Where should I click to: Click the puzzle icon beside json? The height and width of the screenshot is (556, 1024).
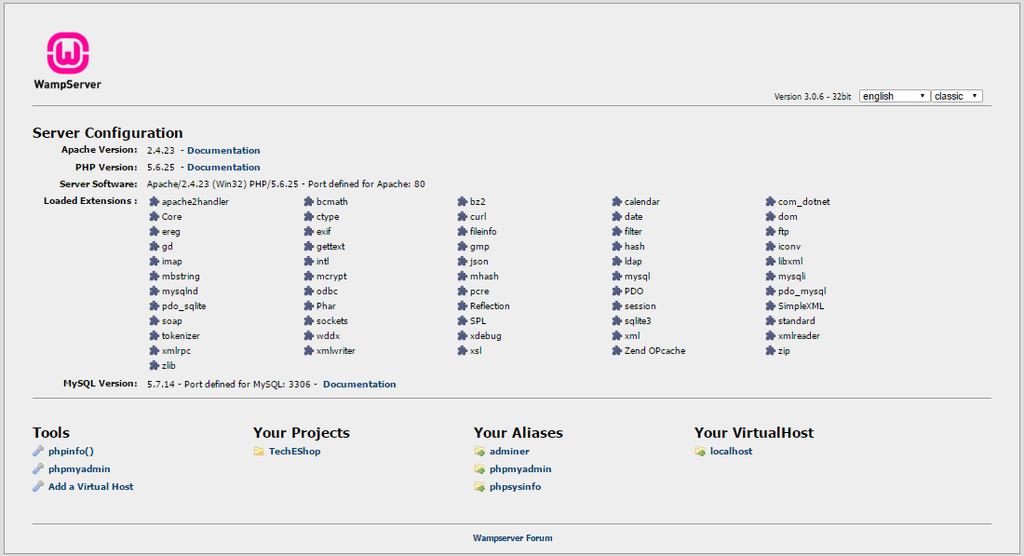462,261
